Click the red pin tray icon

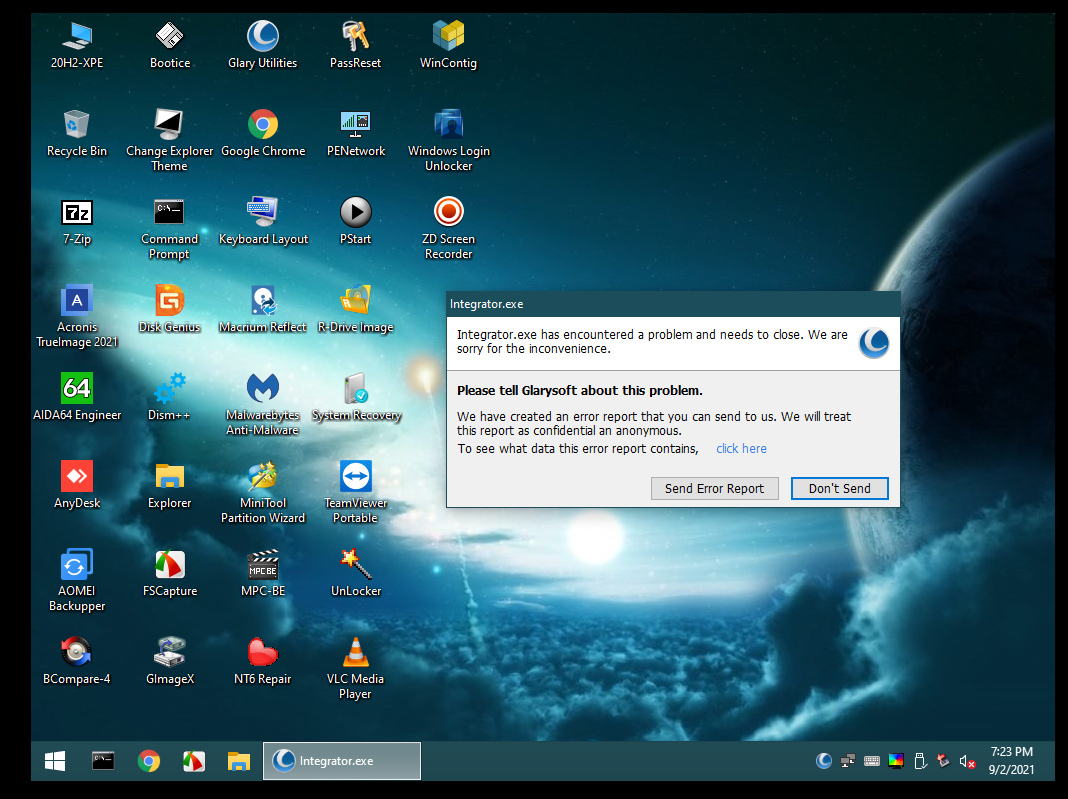943,761
